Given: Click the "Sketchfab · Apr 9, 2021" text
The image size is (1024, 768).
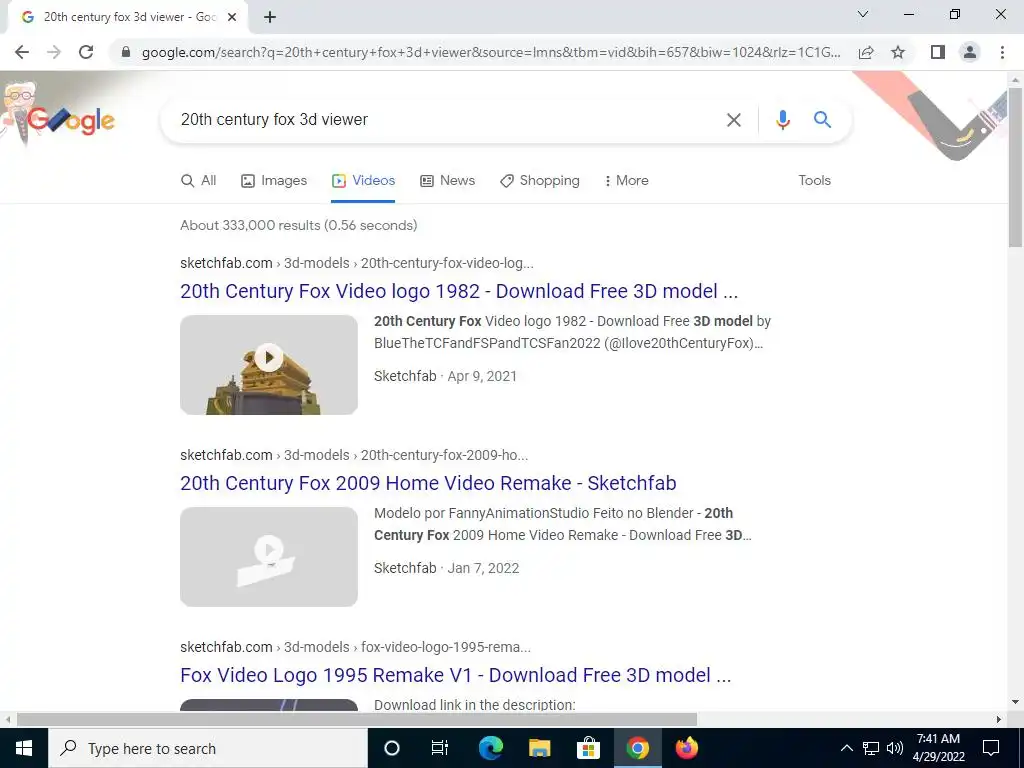Looking at the screenshot, I should (445, 376).
